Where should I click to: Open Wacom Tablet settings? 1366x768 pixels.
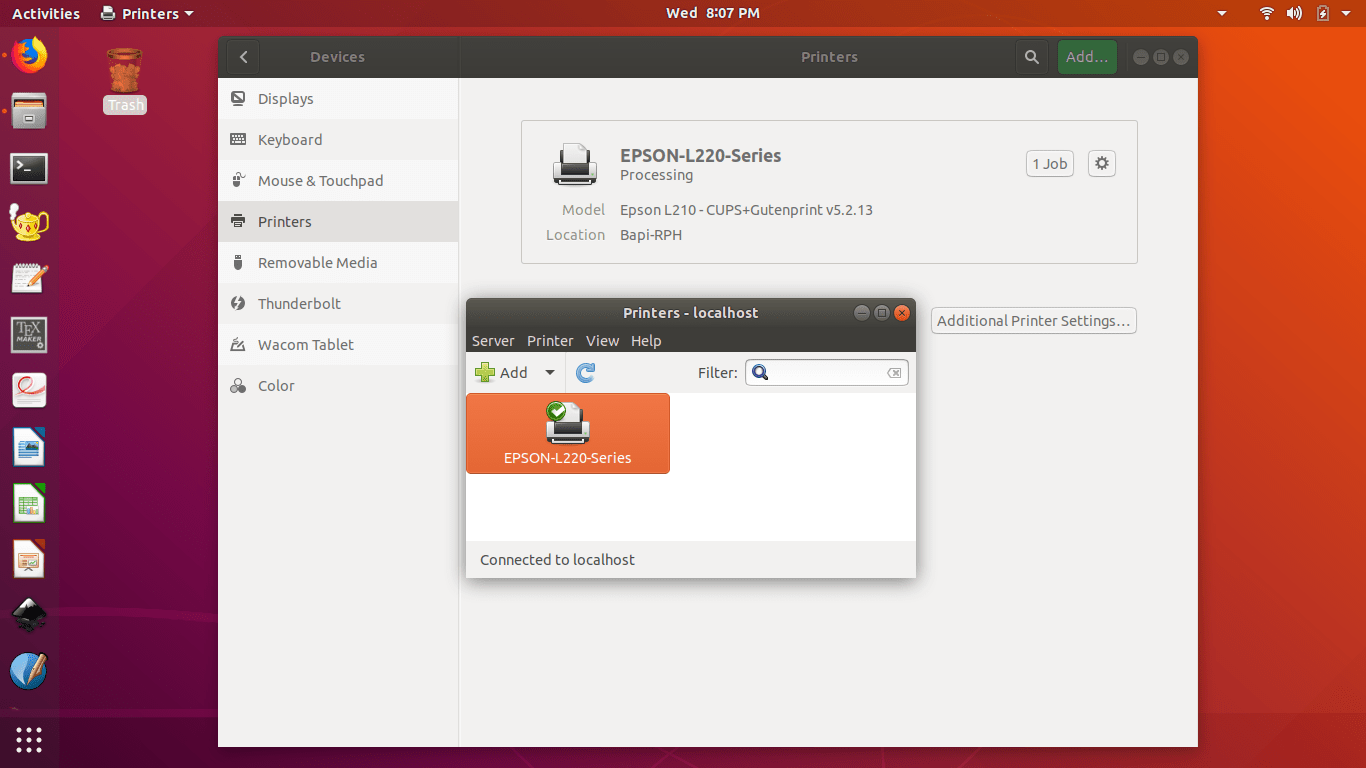338,345
